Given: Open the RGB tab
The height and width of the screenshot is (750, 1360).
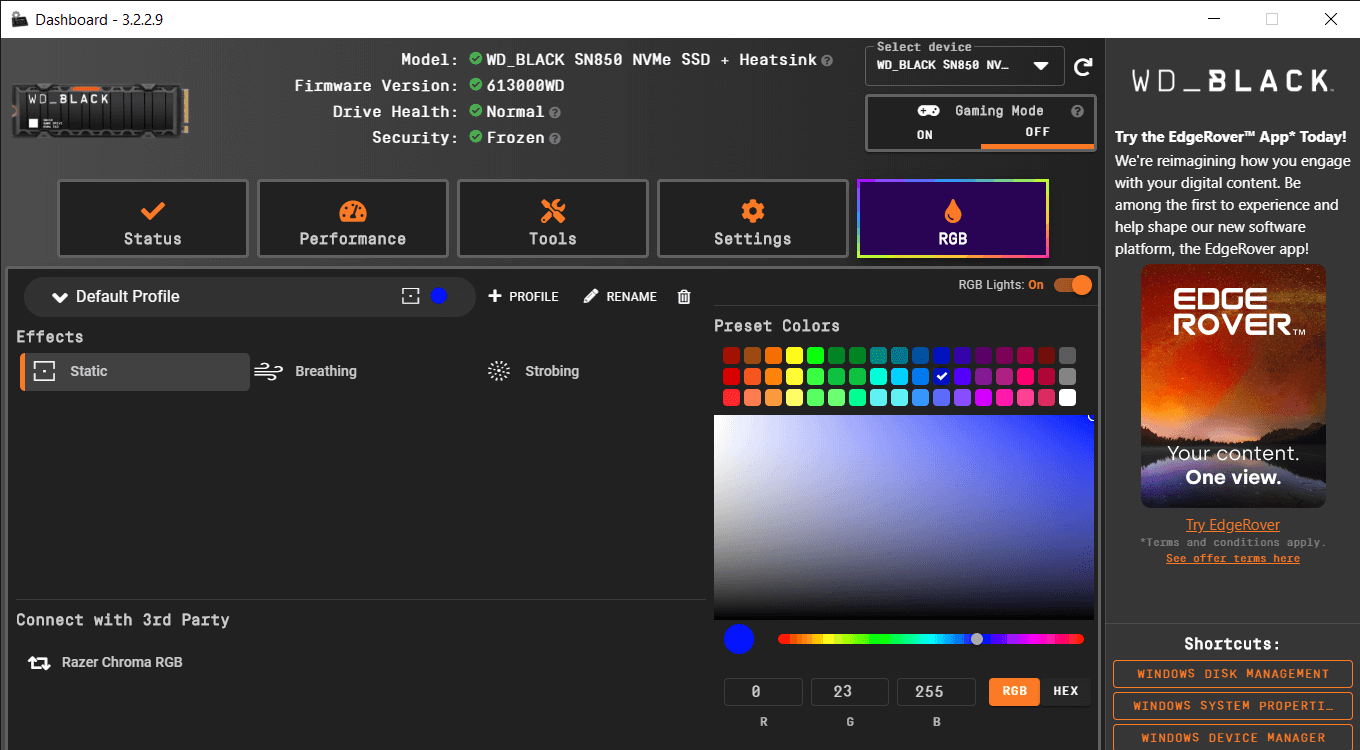Looking at the screenshot, I should pyautogui.click(x=953, y=219).
